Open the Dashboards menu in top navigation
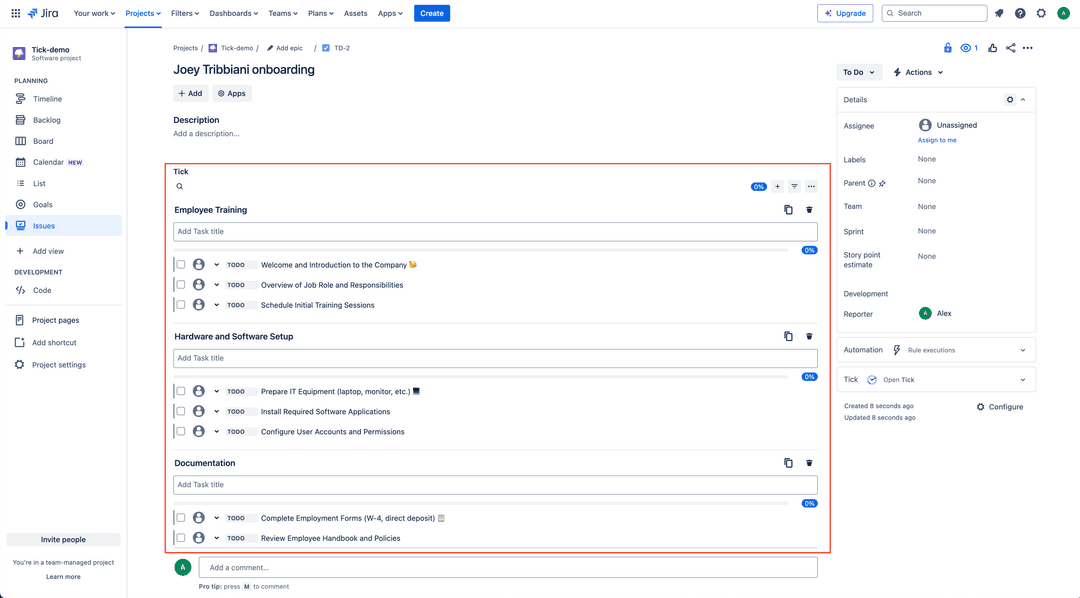1080x598 pixels. tap(233, 13)
